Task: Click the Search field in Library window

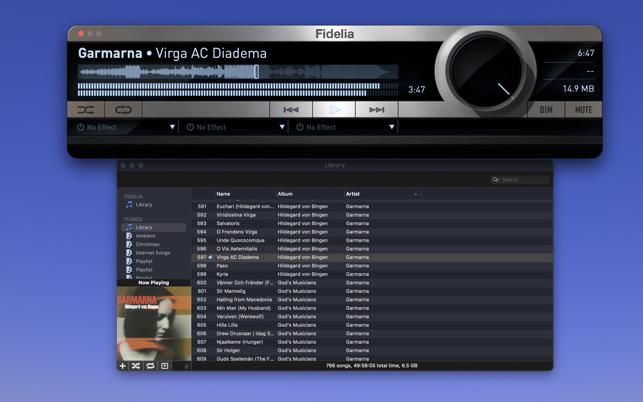Action: 520,180
